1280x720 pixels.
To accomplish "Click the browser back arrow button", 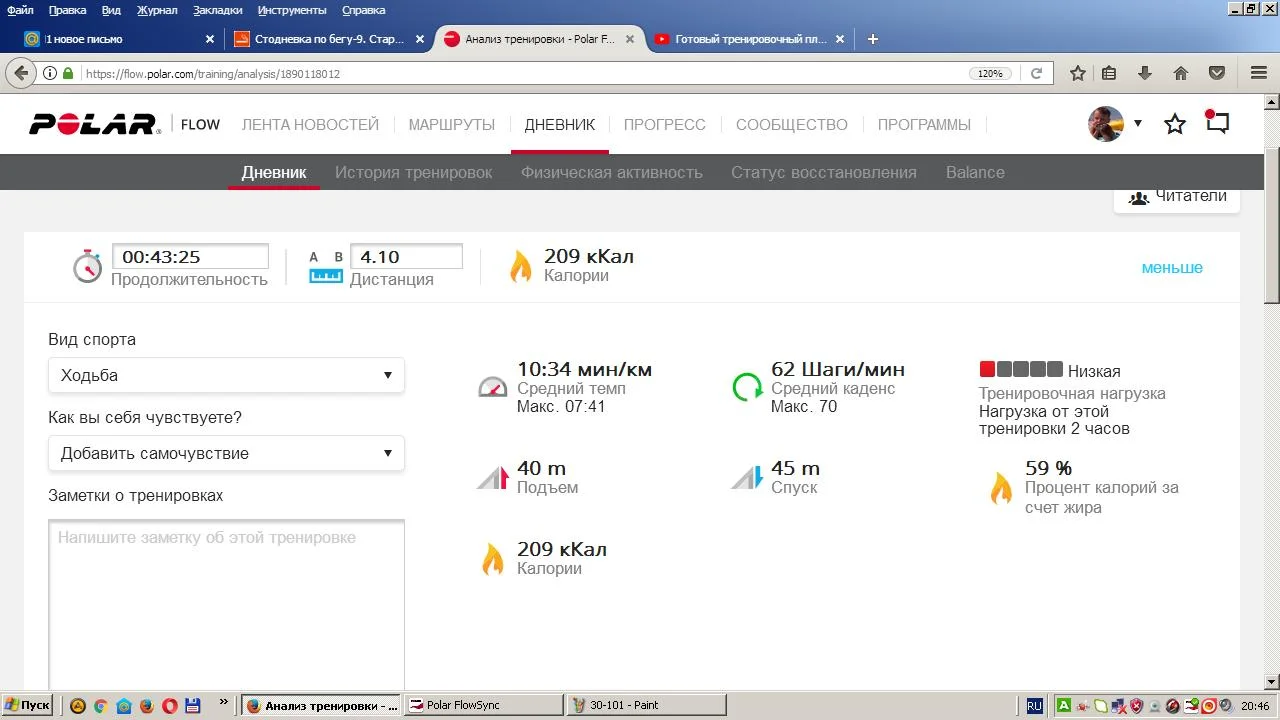I will [x=21, y=73].
